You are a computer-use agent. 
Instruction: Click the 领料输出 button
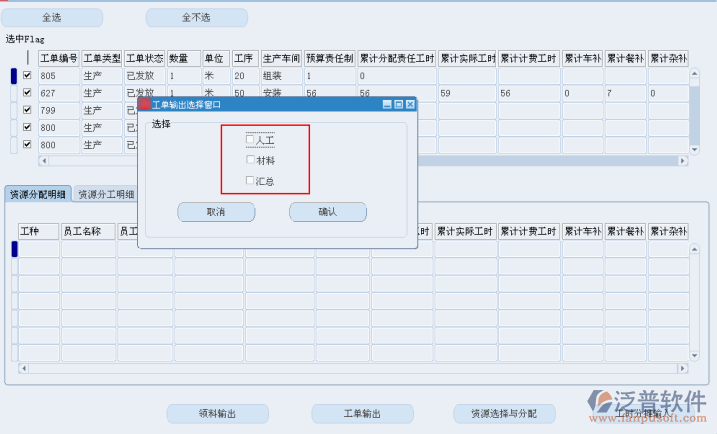[217, 413]
